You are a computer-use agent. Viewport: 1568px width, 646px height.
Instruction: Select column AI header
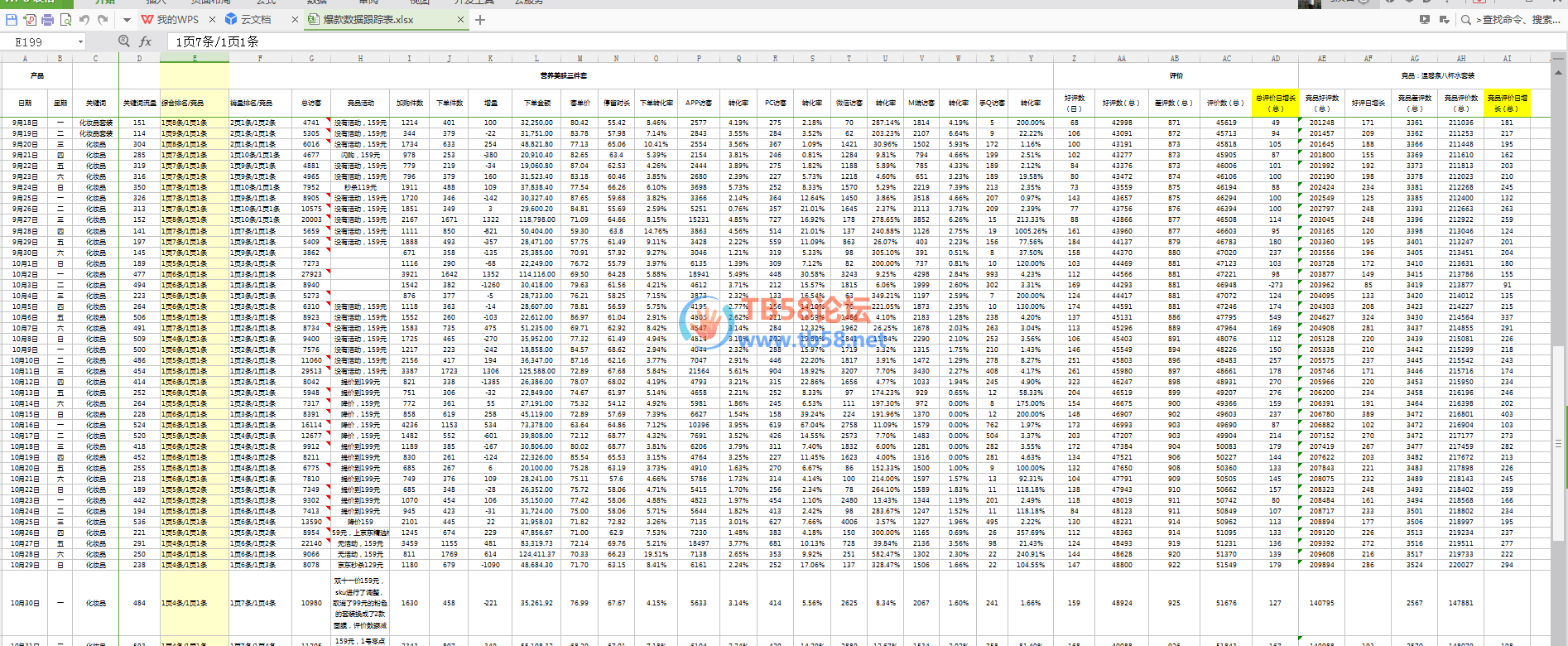(1507, 58)
